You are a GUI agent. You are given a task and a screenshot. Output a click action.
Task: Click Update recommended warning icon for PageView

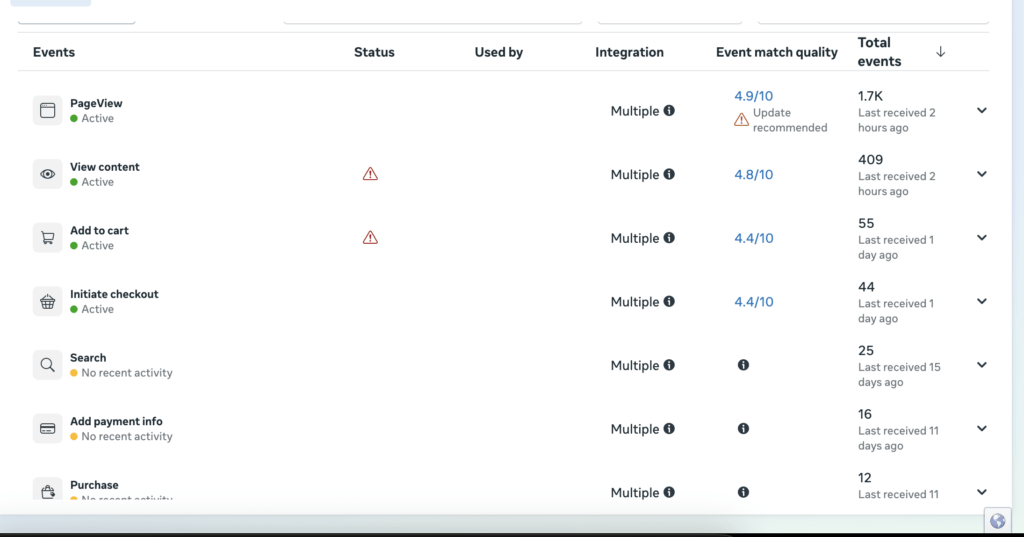pos(741,120)
